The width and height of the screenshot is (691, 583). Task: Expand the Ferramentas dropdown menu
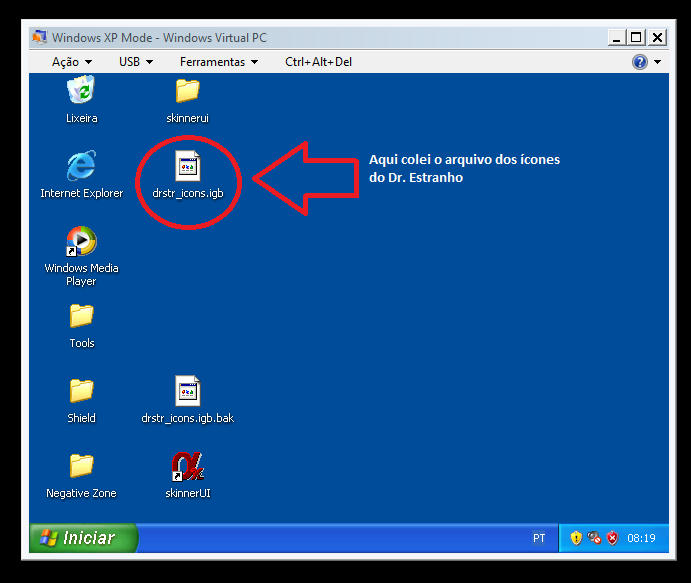click(219, 62)
